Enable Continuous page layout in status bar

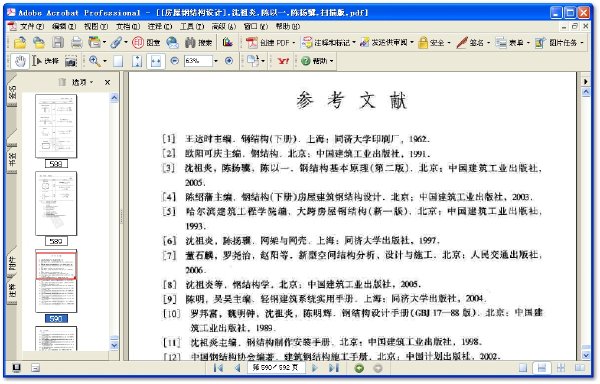pyautogui.click(x=542, y=368)
